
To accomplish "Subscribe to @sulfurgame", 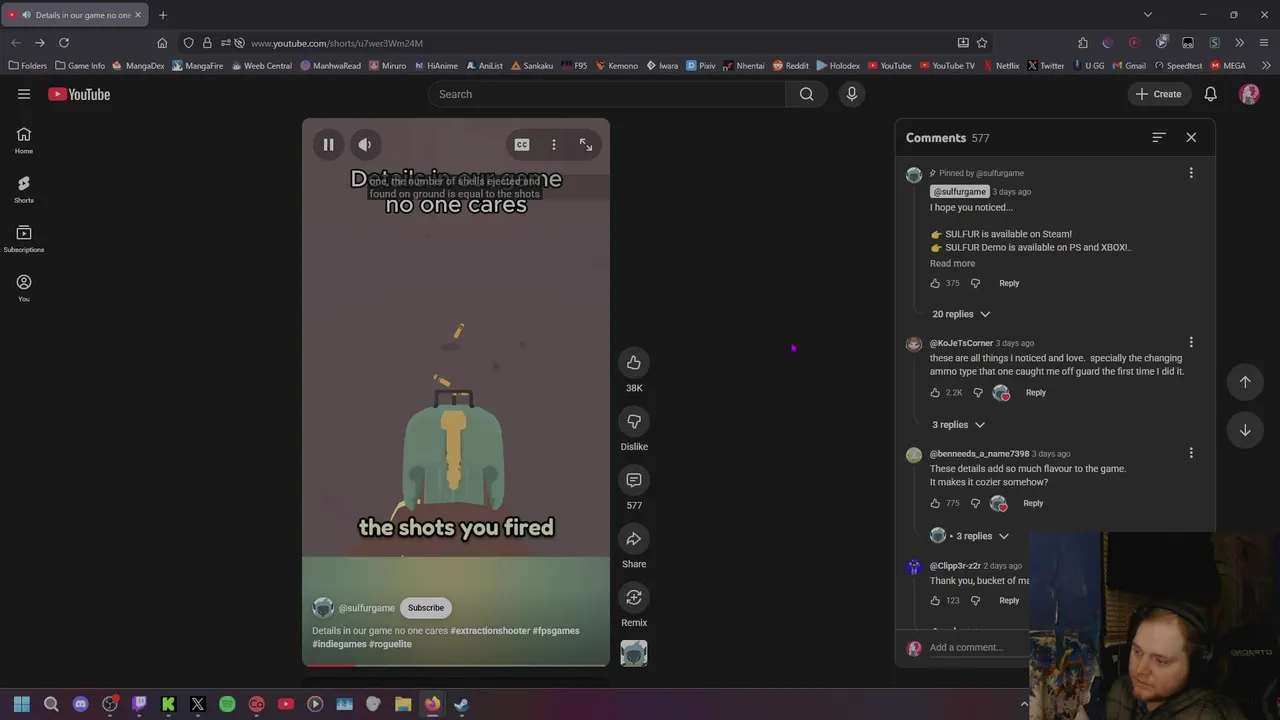I will pyautogui.click(x=426, y=608).
